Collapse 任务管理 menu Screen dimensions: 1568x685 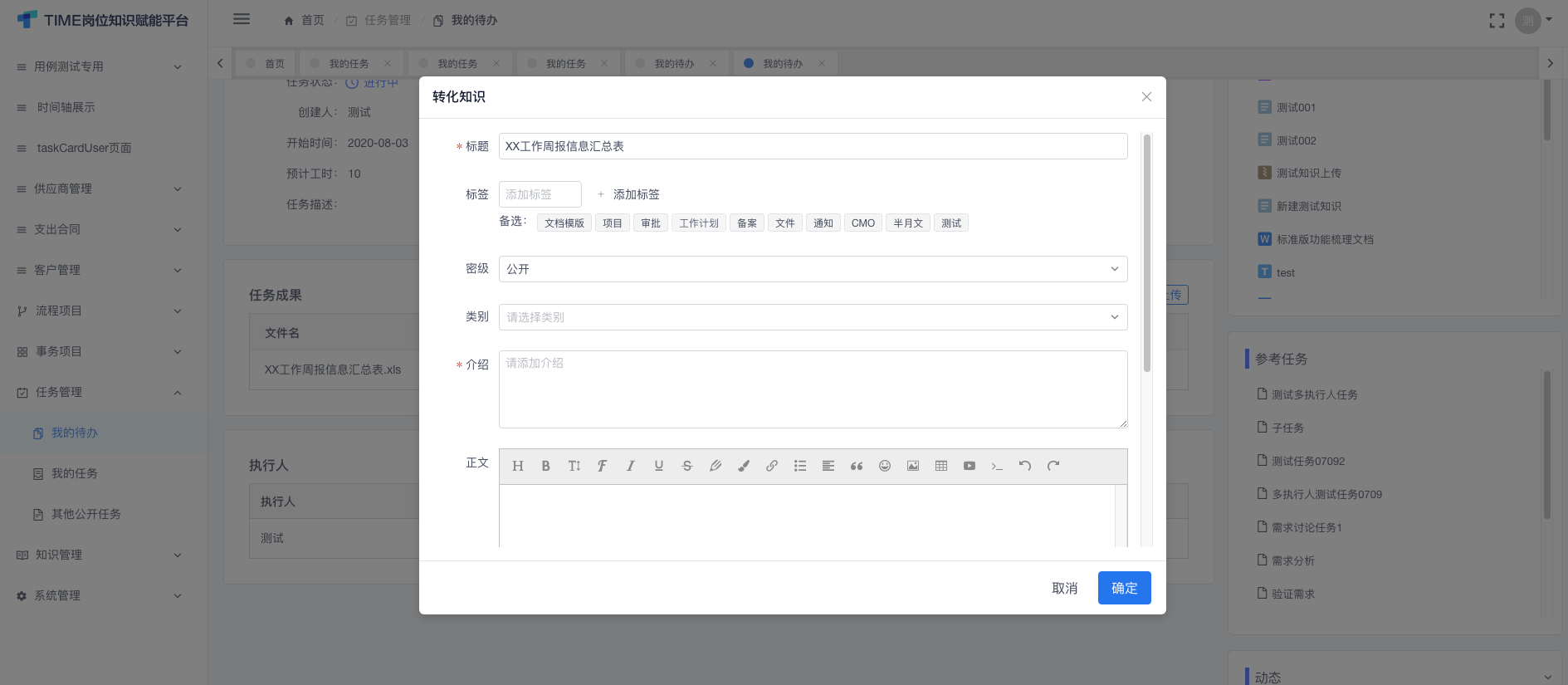pos(104,392)
